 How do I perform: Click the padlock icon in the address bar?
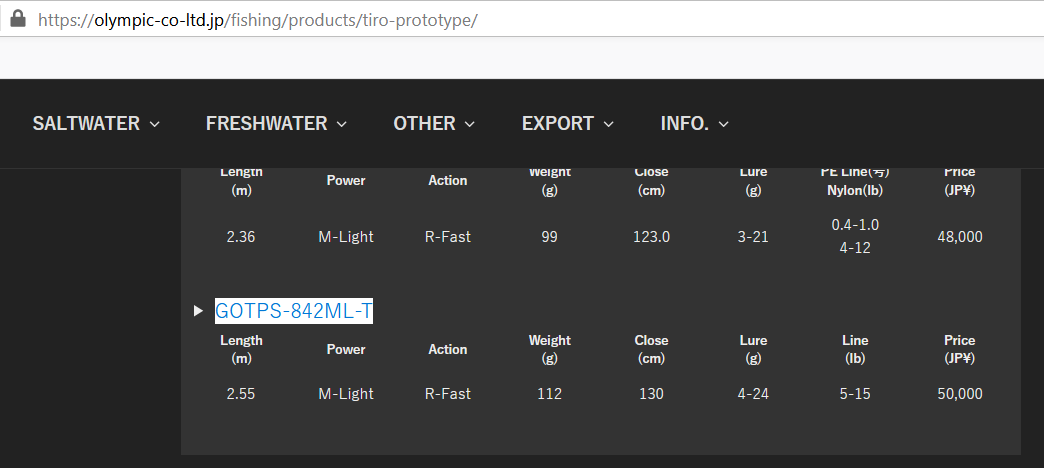tap(17, 19)
